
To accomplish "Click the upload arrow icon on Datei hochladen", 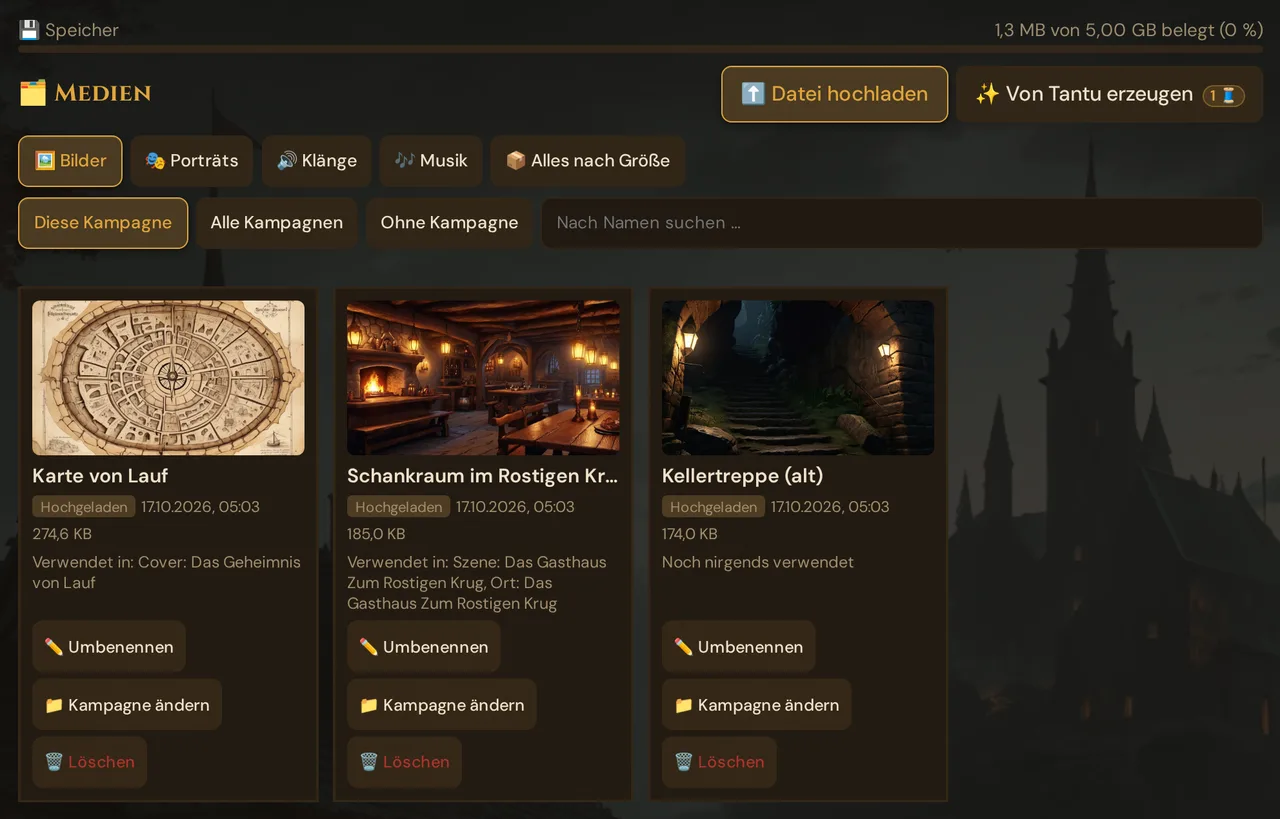I will tap(753, 94).
